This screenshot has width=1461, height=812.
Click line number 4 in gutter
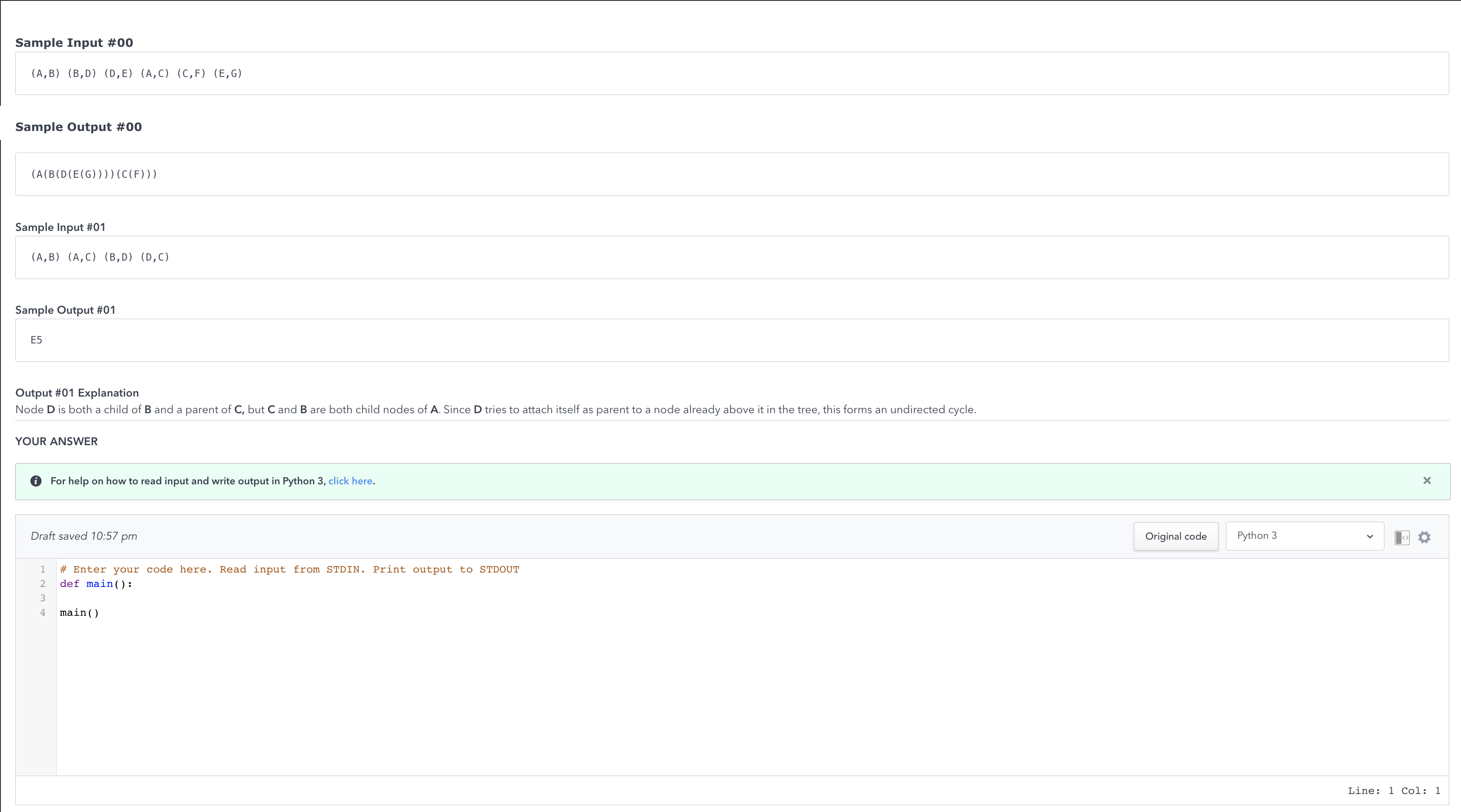42,612
